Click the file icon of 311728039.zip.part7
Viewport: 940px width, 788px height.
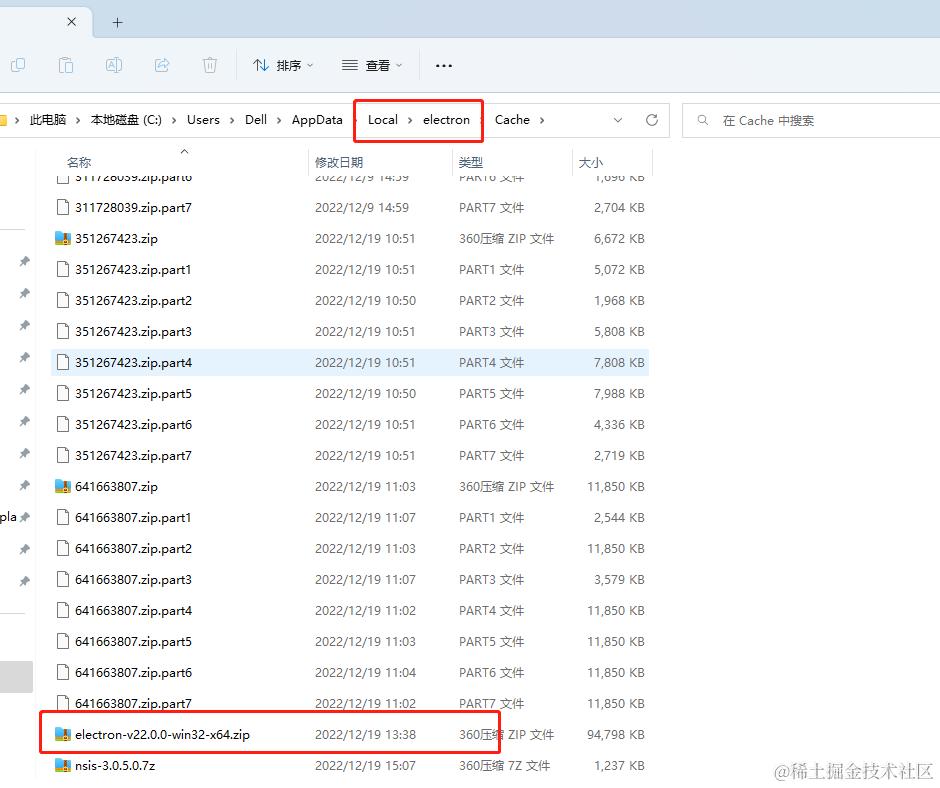pyautogui.click(x=63, y=207)
